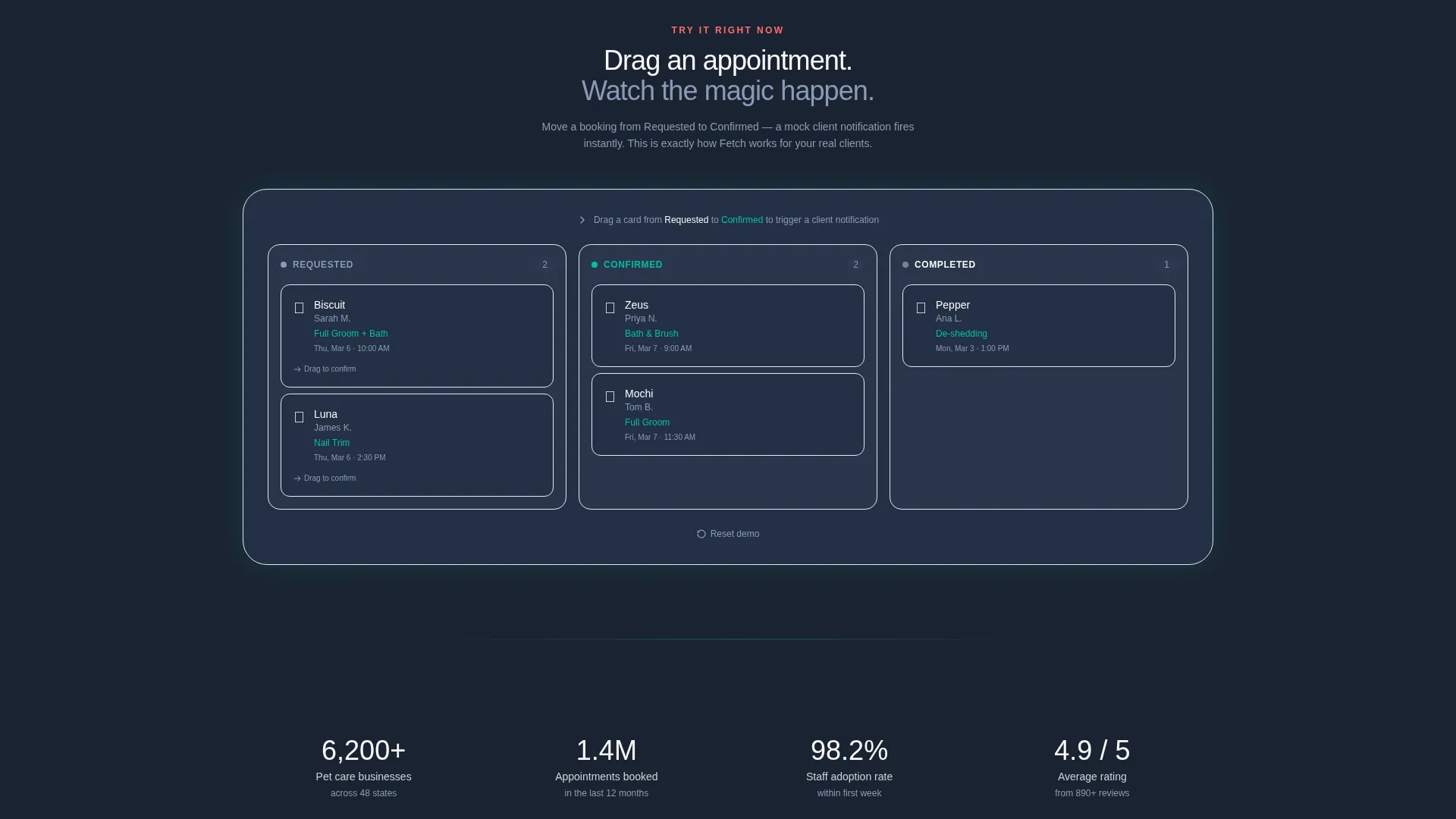The width and height of the screenshot is (1456, 819).
Task: Click 'Fri, Mar 7 · 11:30 AM' time
Action: coord(660,438)
